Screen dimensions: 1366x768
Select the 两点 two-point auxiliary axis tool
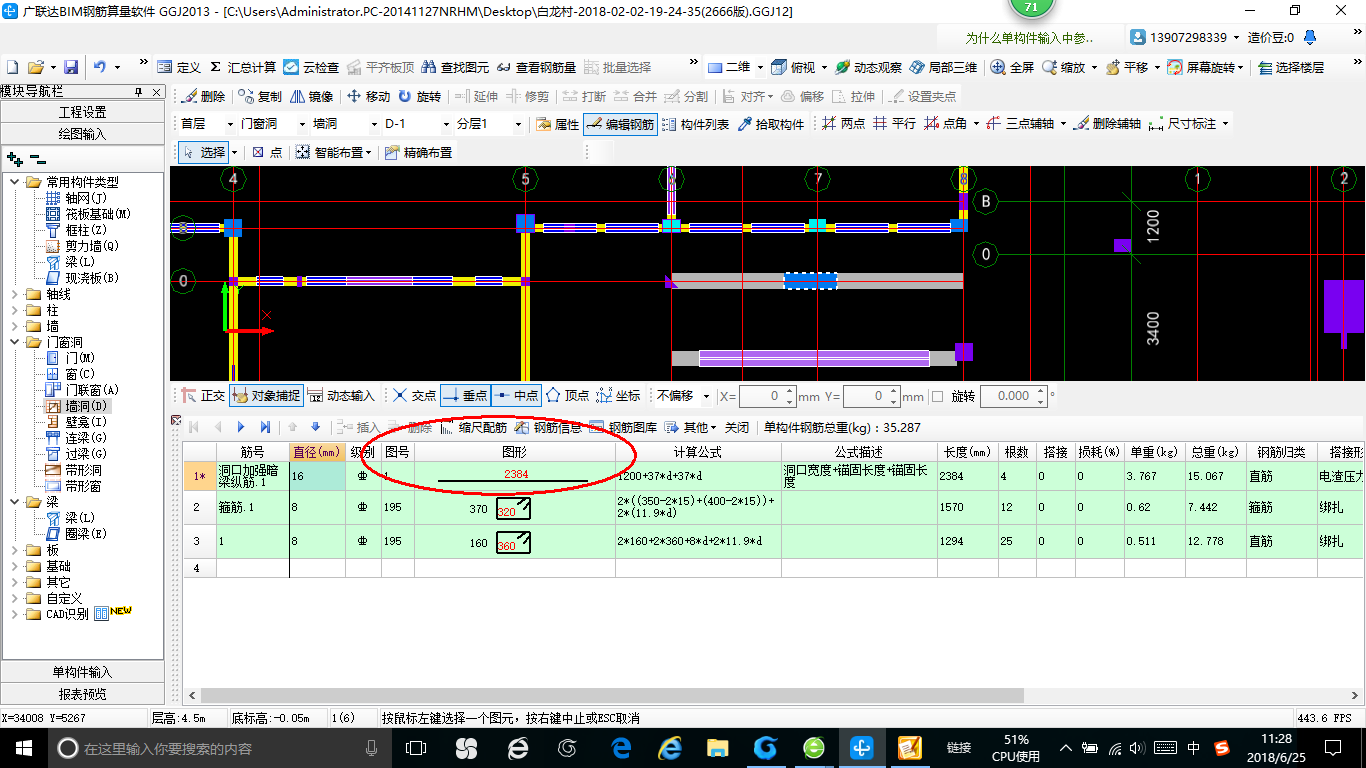[x=843, y=124]
